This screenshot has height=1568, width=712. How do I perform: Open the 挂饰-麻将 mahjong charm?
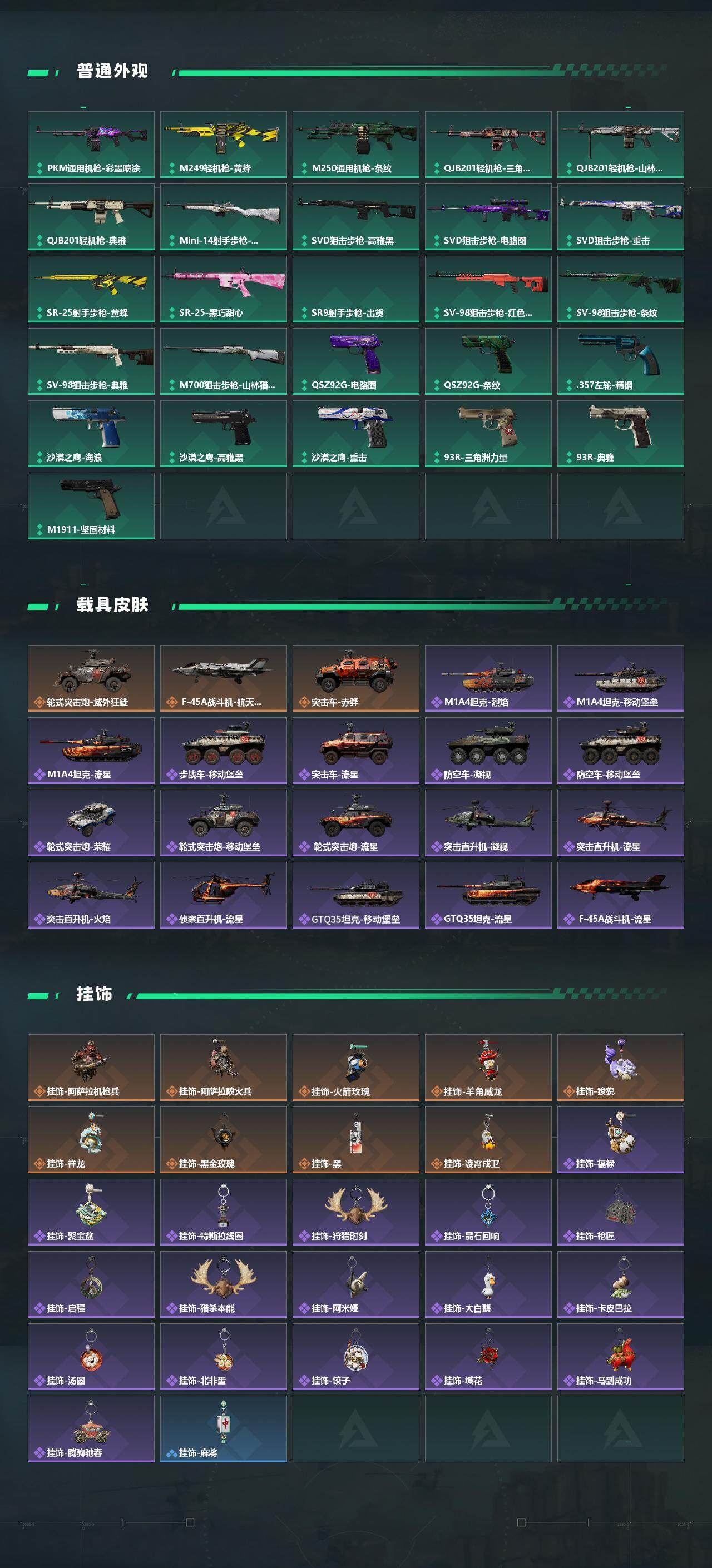[224, 1428]
